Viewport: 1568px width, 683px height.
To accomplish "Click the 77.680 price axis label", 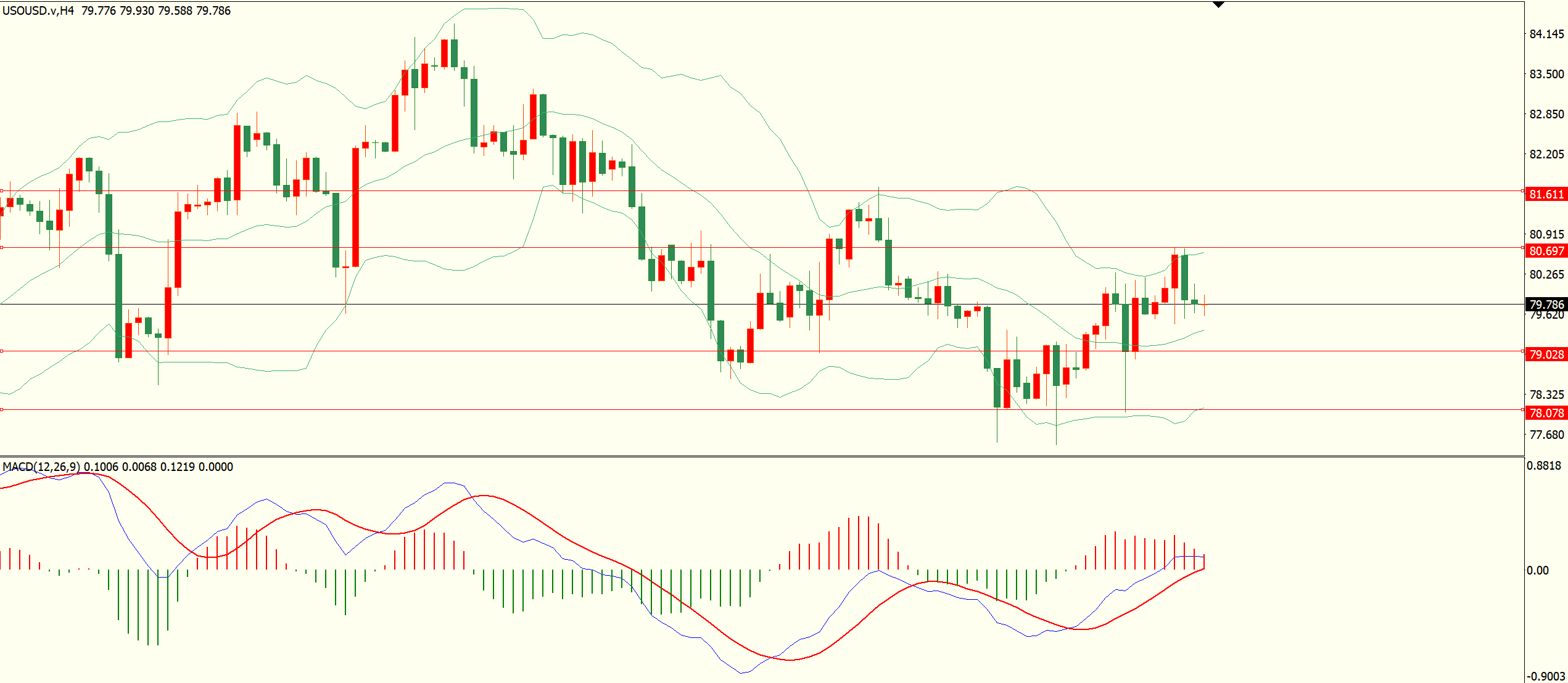I will point(1546,435).
